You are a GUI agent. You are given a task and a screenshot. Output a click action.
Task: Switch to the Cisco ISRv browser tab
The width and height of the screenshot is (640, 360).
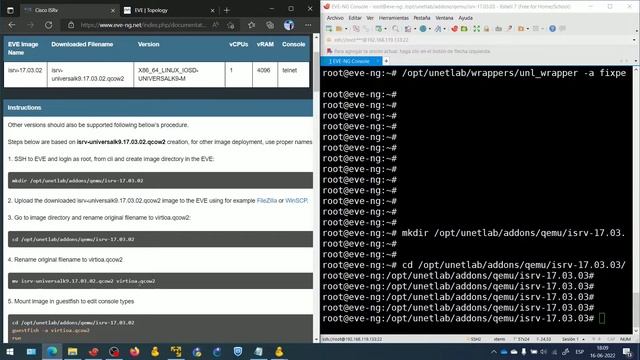68,10
